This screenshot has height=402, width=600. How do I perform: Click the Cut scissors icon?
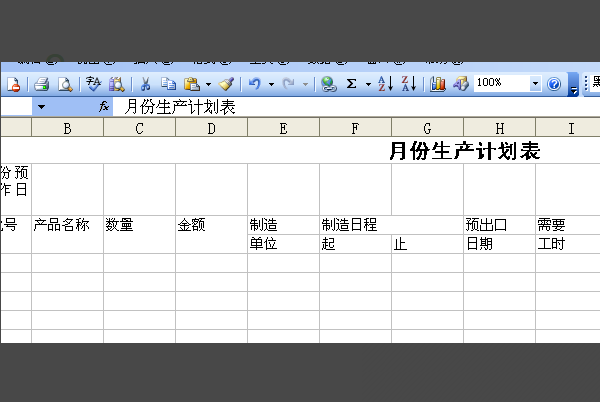click(145, 85)
